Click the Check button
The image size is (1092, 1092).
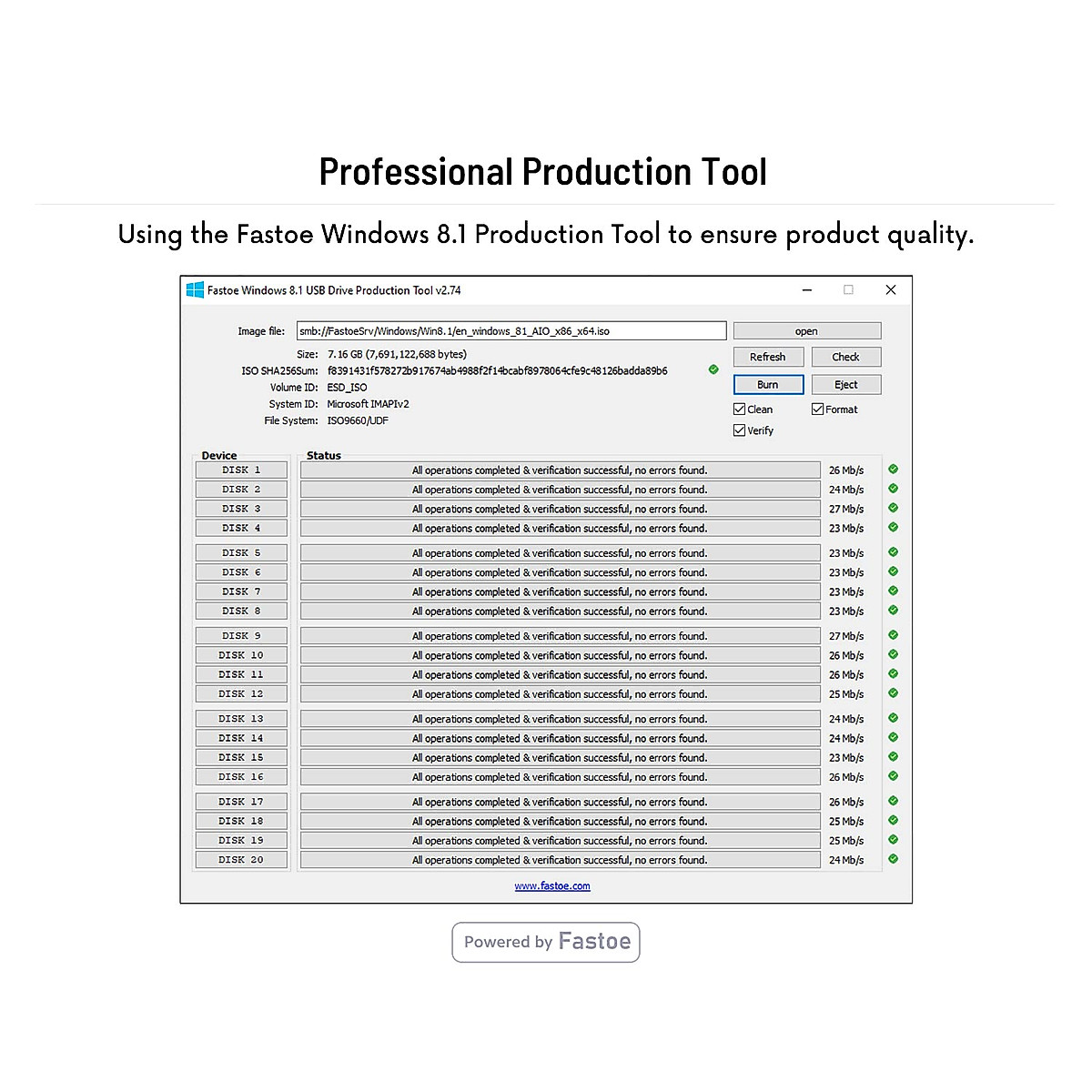point(845,357)
